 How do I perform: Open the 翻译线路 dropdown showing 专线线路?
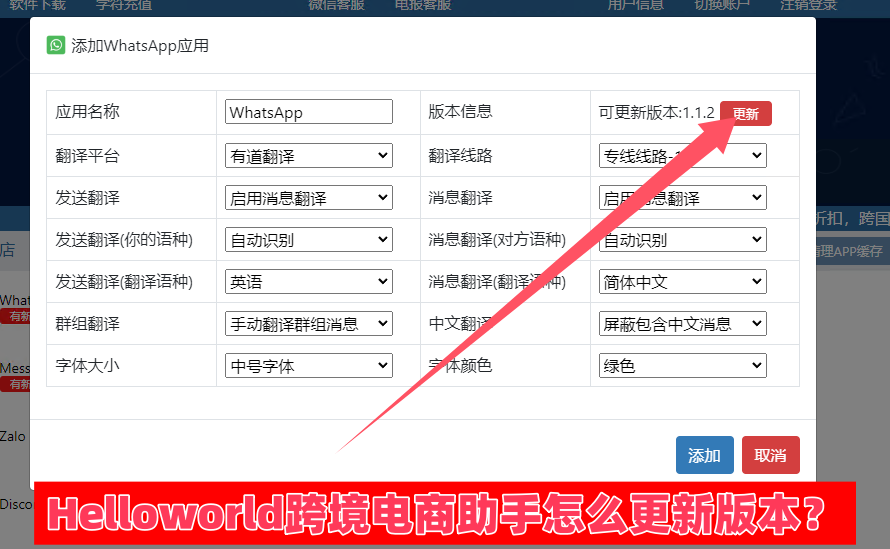tap(683, 156)
